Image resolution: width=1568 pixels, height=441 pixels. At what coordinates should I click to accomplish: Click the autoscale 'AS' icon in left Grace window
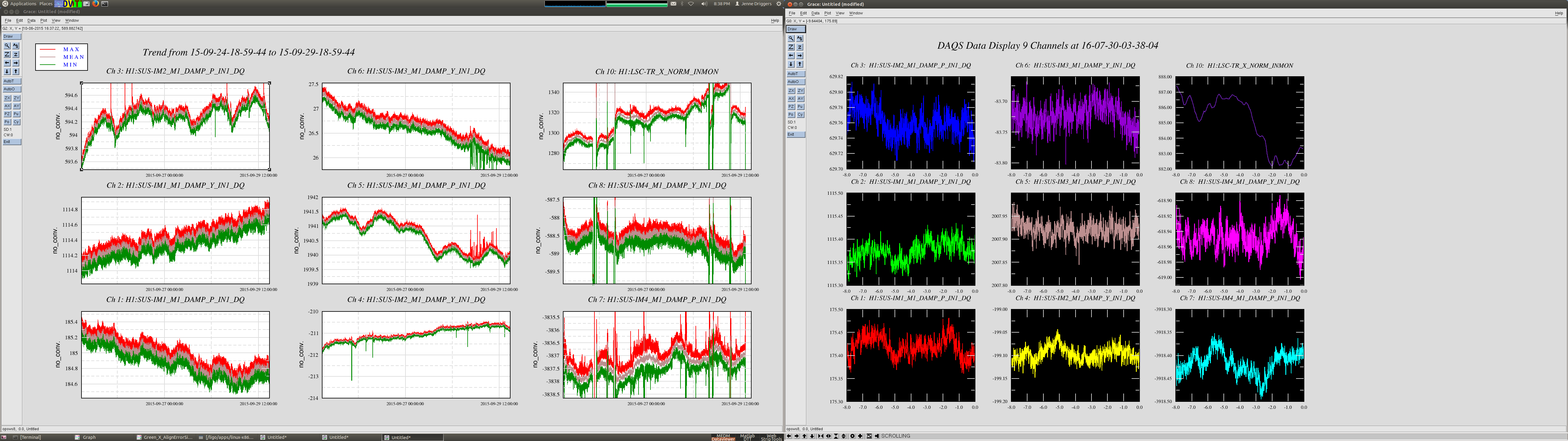16,46
